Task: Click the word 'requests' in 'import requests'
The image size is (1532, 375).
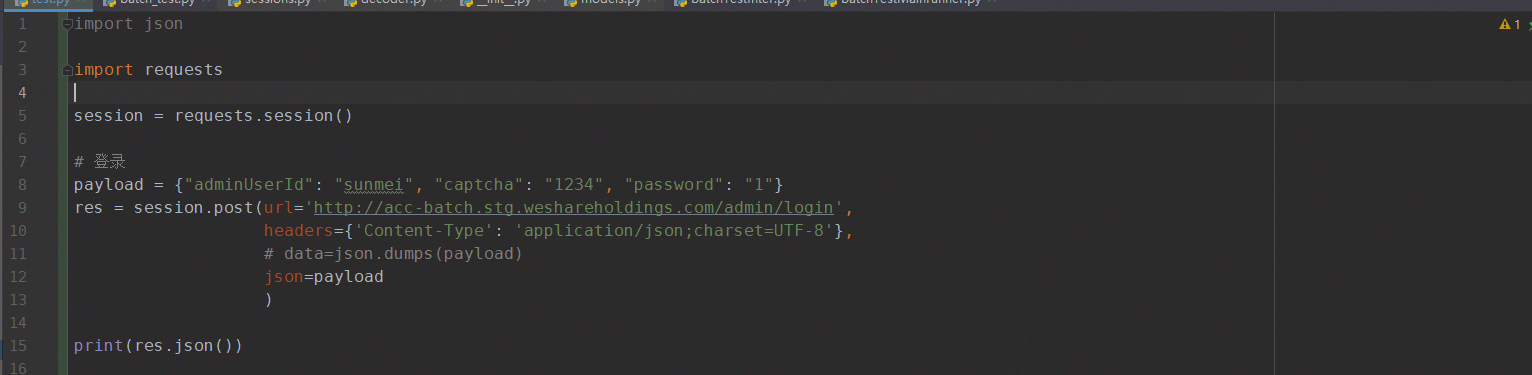Action: tap(183, 70)
